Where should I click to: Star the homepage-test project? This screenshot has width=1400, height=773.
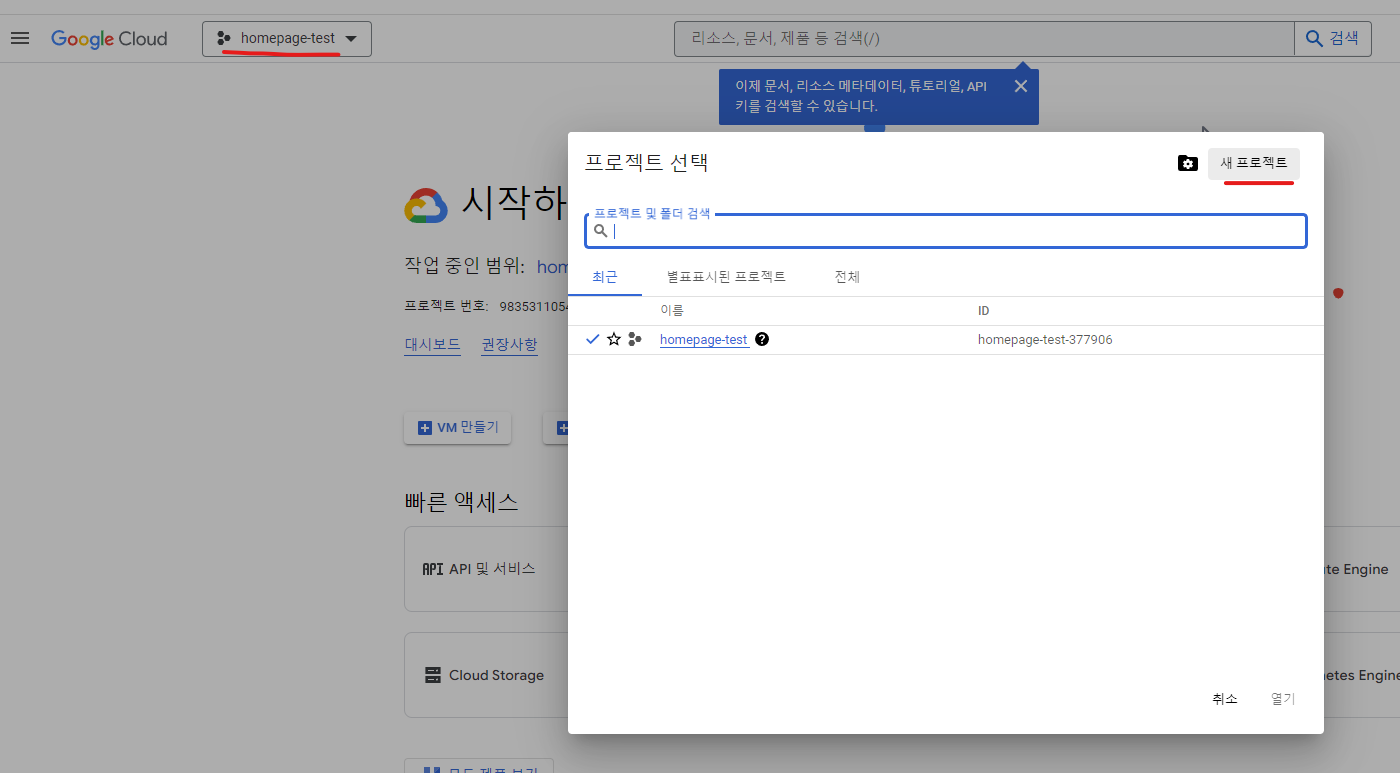pyautogui.click(x=614, y=339)
